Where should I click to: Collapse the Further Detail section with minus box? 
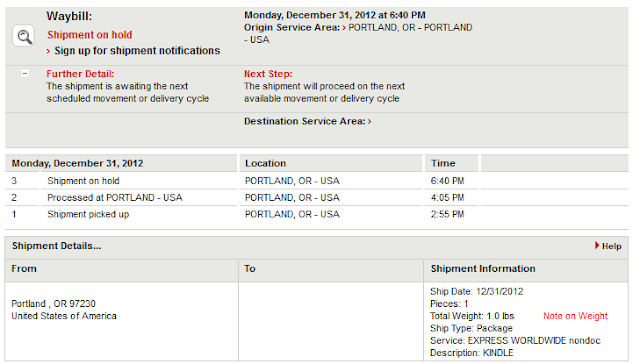[x=25, y=73]
